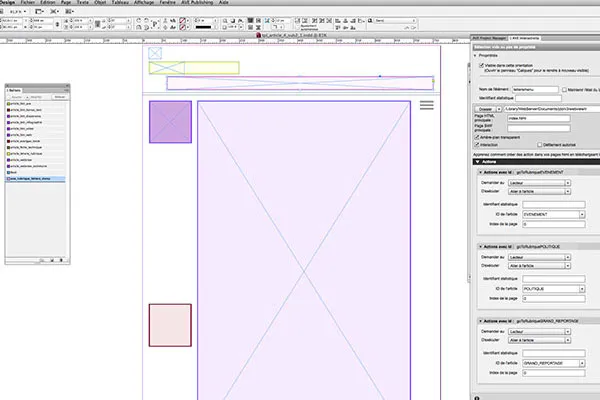Screen dimensions: 600x400
Task: Select the Calques panel tab
Action: tap(15, 90)
